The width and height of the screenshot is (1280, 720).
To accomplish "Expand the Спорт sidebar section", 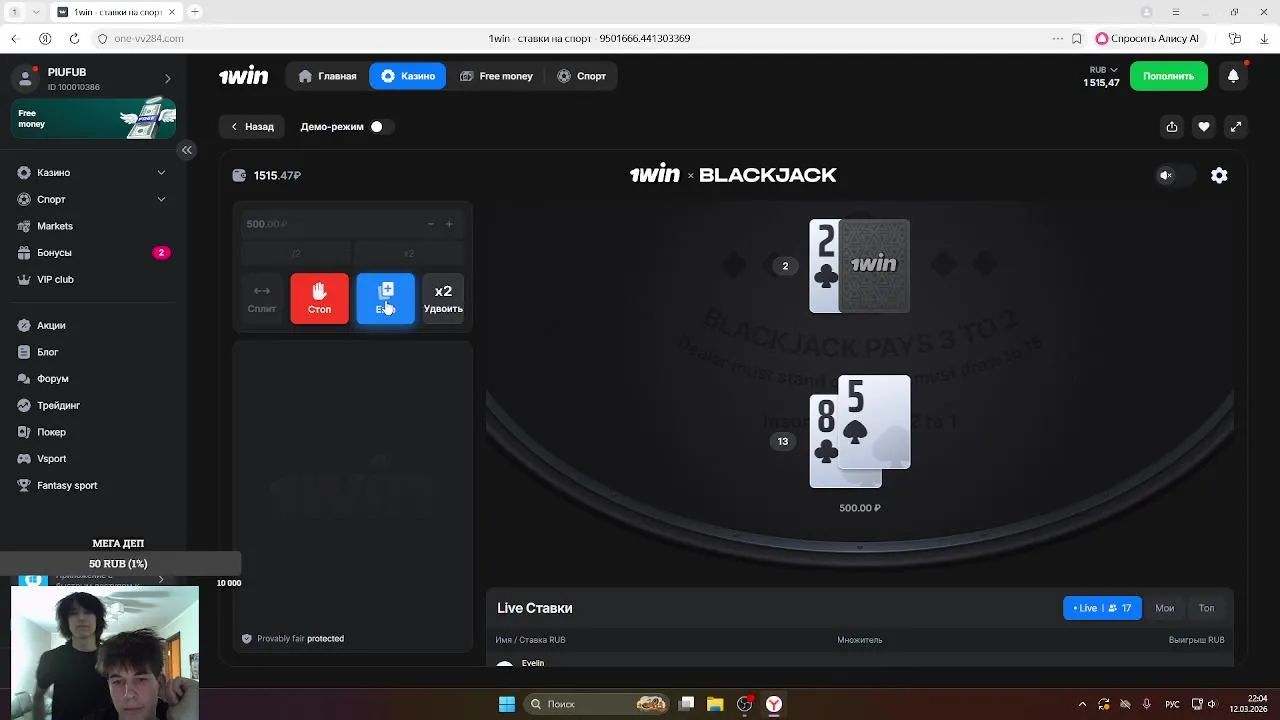I will point(161,199).
